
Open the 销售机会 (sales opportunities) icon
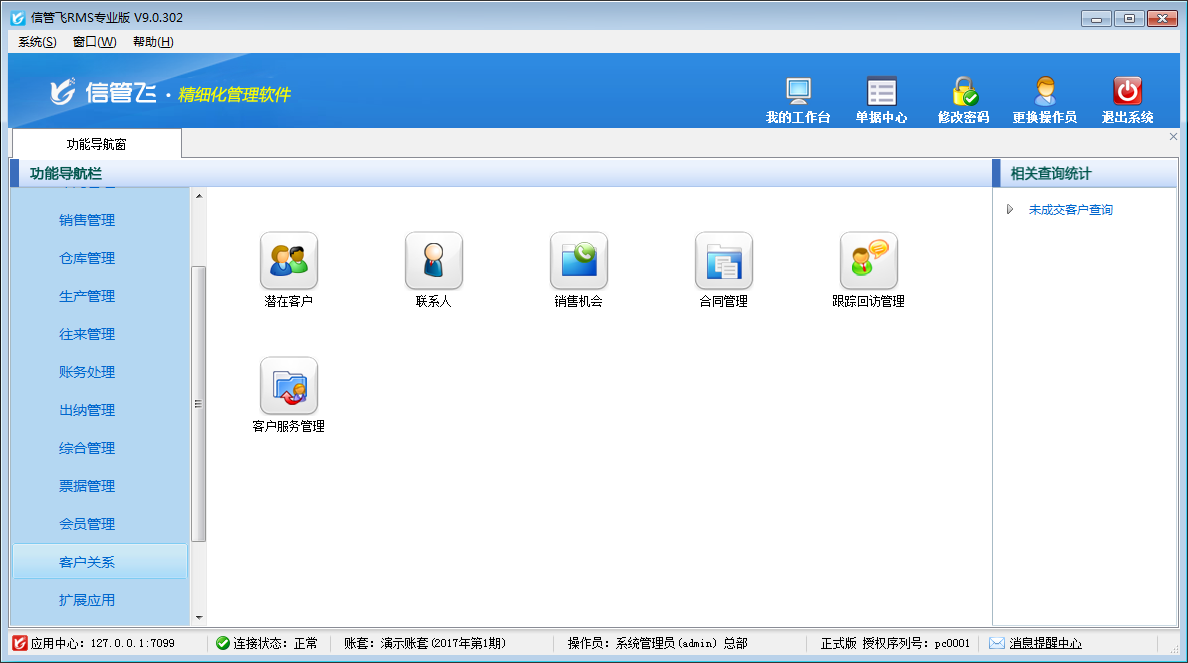click(578, 260)
